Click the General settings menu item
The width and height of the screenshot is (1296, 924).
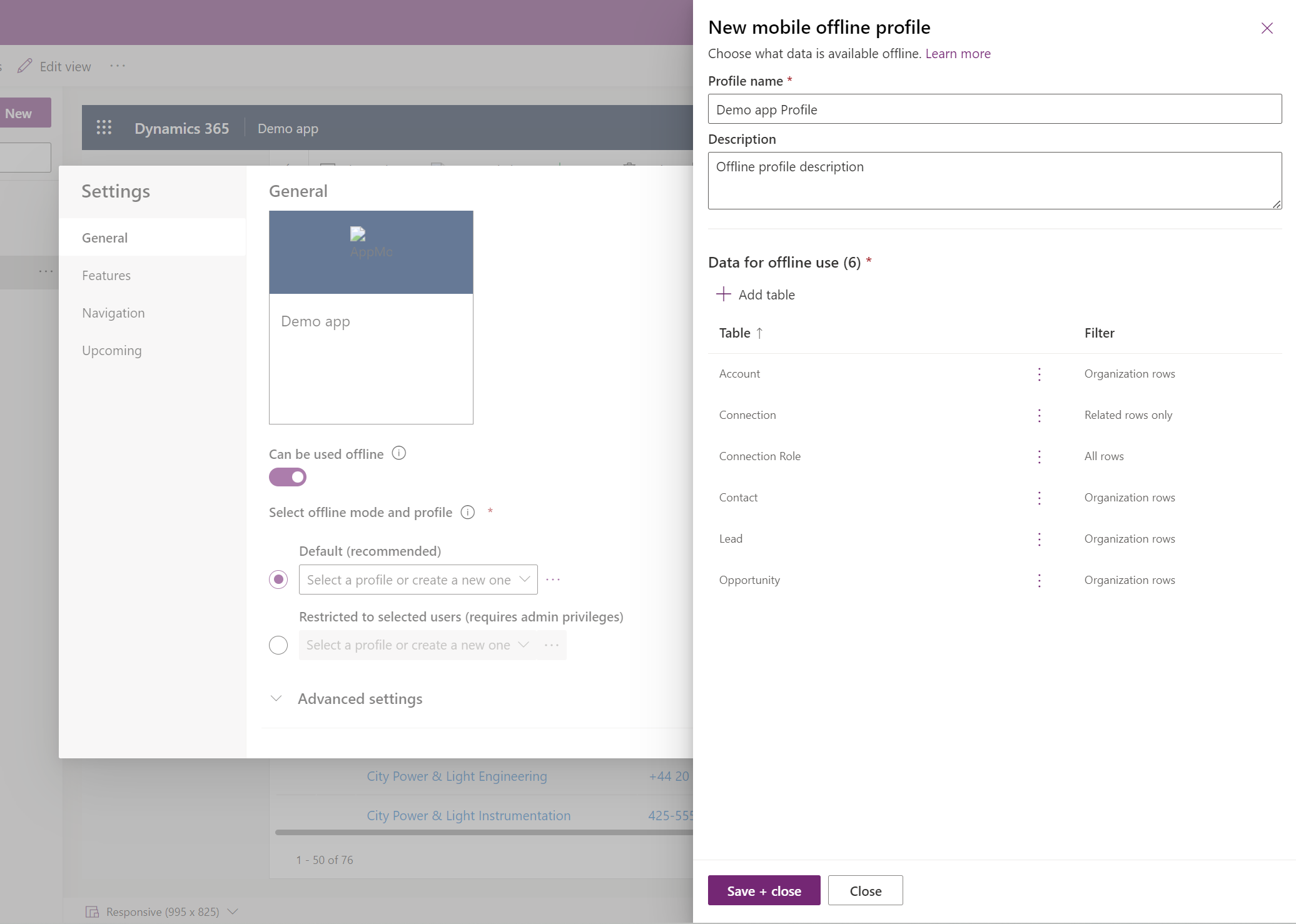point(104,237)
